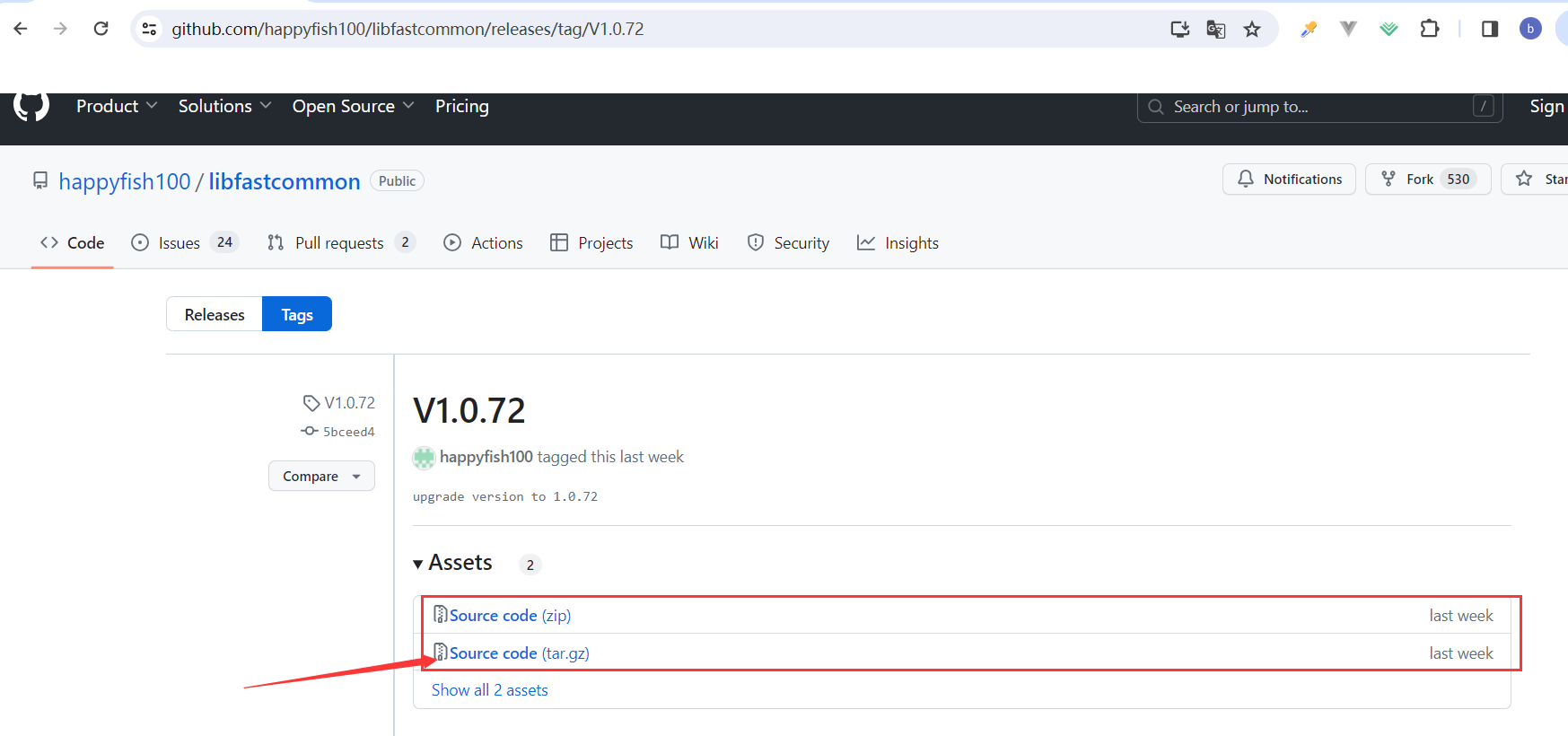Open the Security tab
Screen dimensions: 1568x736
[788, 242]
